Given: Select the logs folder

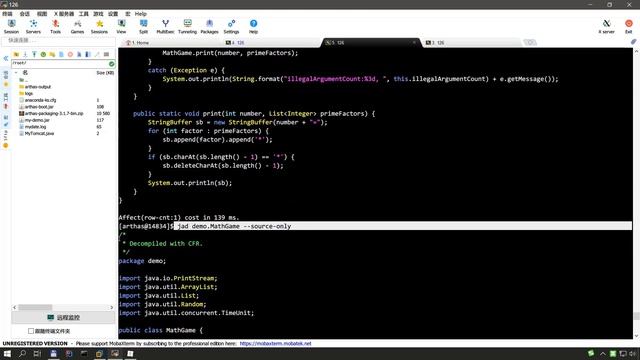Looking at the screenshot, I should (x=29, y=93).
